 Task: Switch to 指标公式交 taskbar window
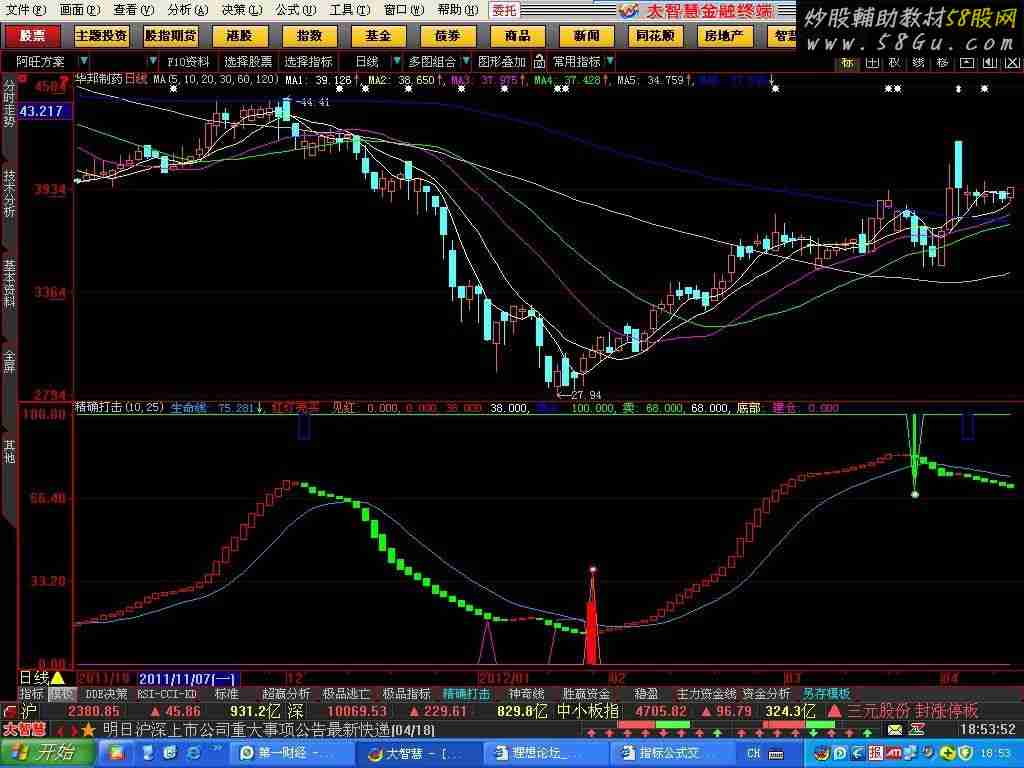coord(673,754)
